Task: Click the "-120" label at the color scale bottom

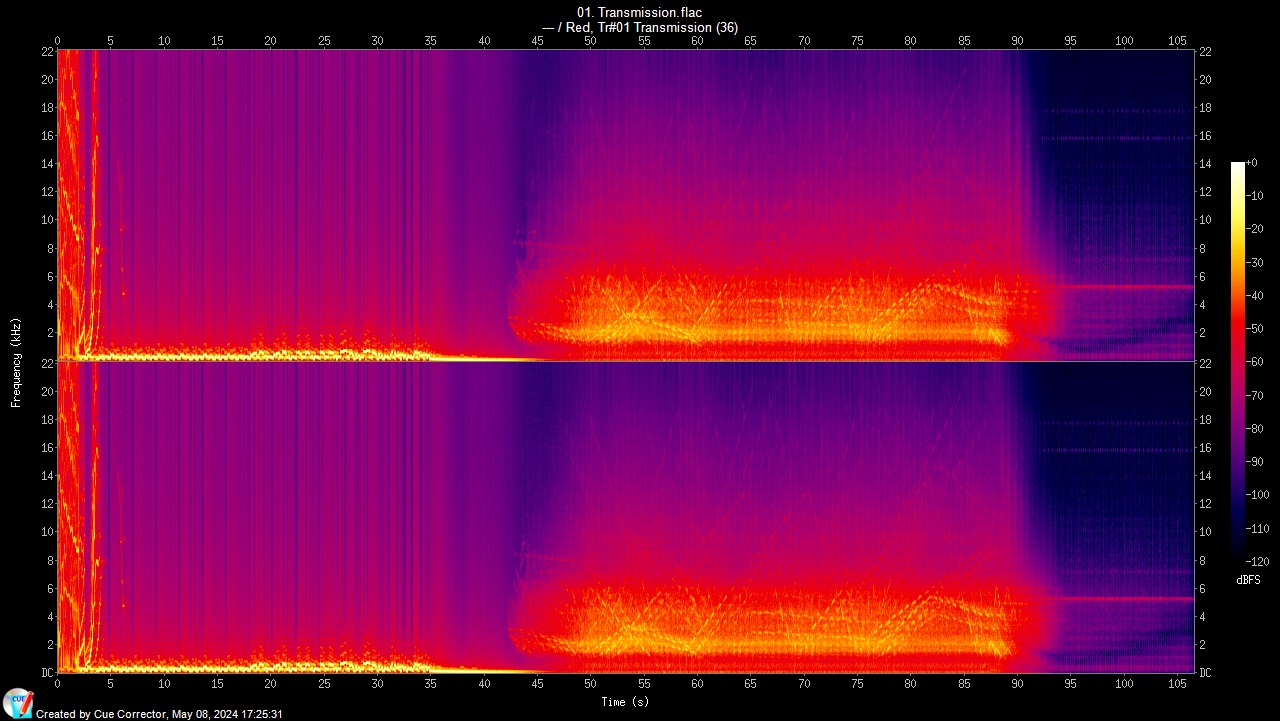Action: tap(1256, 562)
